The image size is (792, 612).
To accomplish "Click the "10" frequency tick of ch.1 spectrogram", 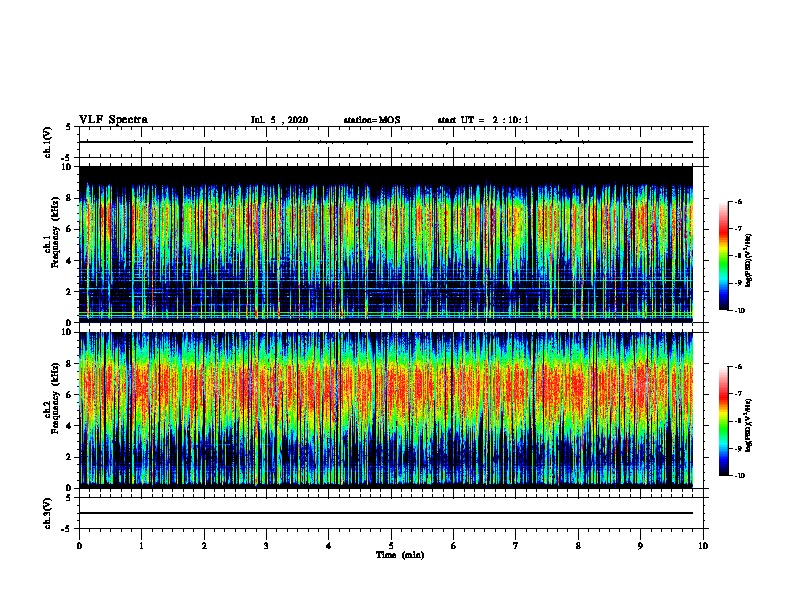I will (67, 167).
